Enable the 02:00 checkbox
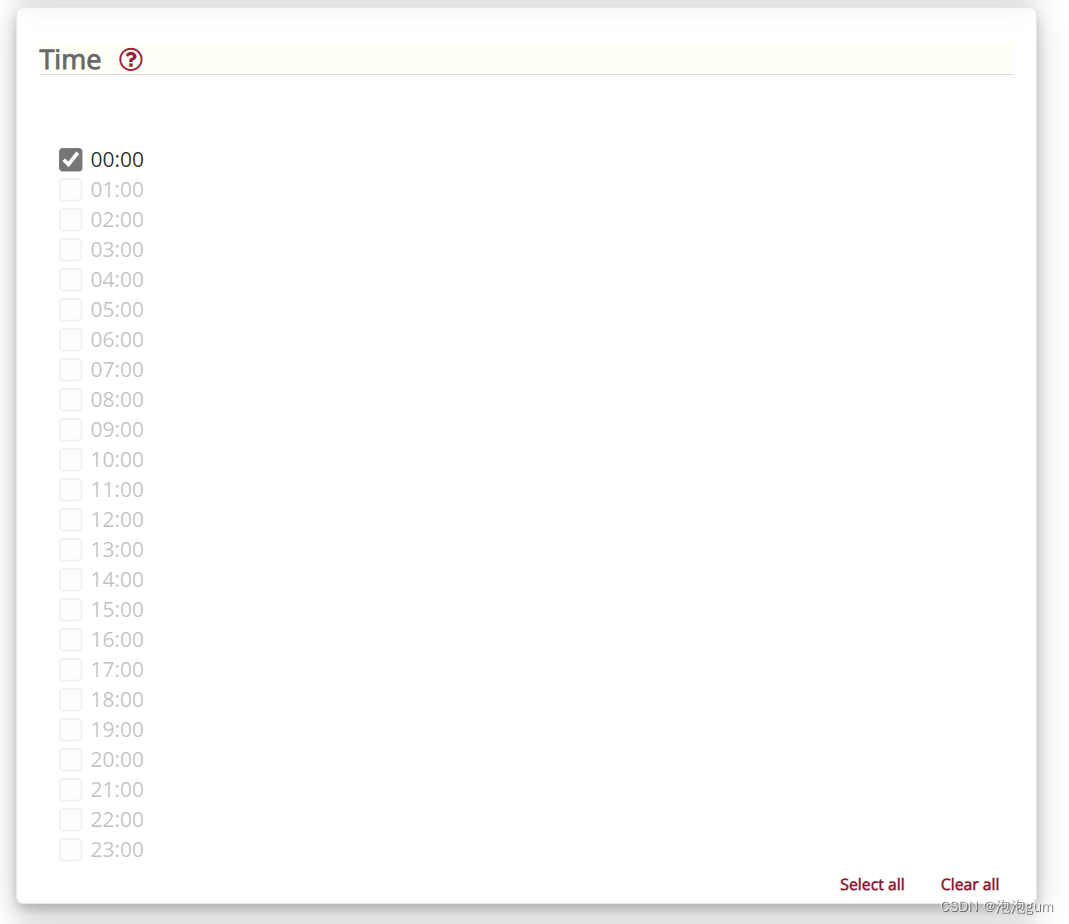The width and height of the screenshot is (1069, 924). [71, 220]
